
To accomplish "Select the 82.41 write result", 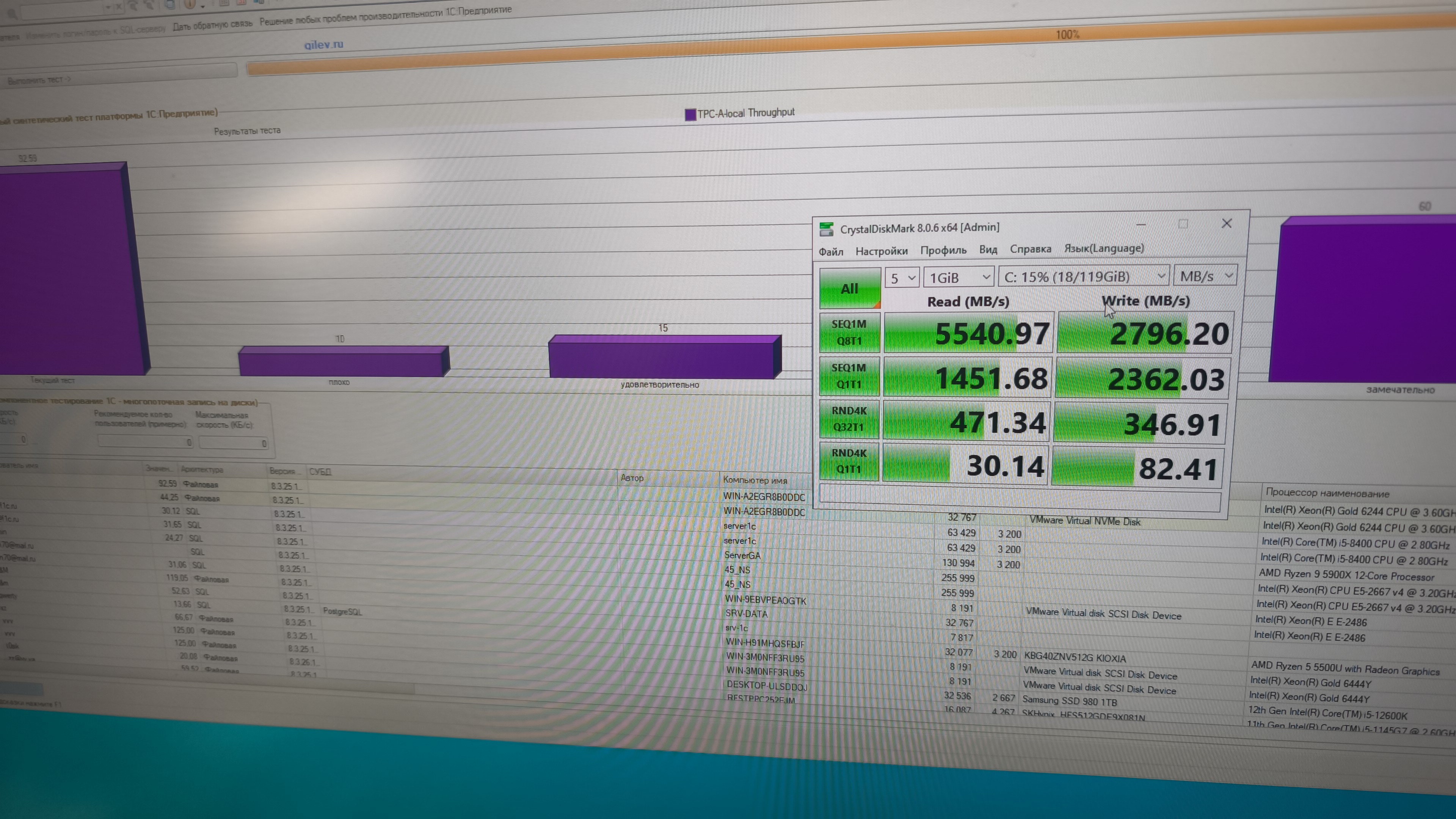I will (1137, 468).
